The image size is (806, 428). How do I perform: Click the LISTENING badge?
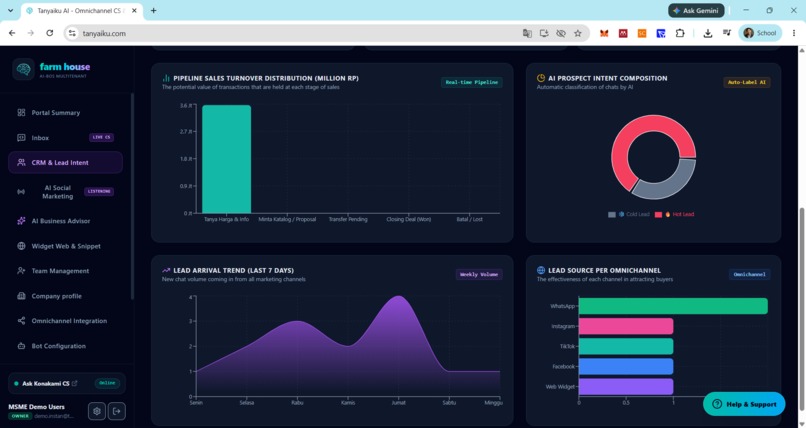pyautogui.click(x=99, y=192)
